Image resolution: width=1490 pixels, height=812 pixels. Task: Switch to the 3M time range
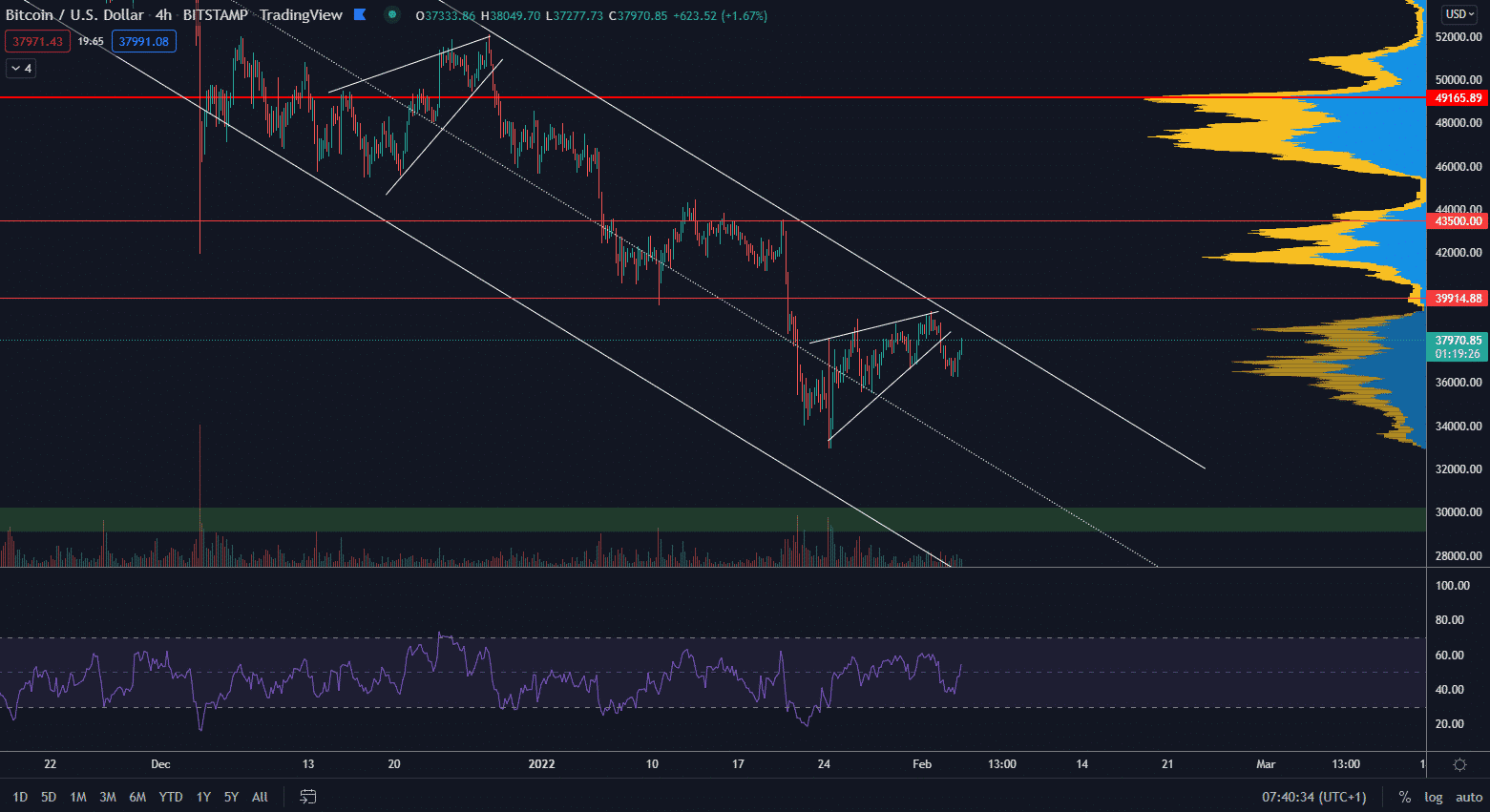coord(108,797)
